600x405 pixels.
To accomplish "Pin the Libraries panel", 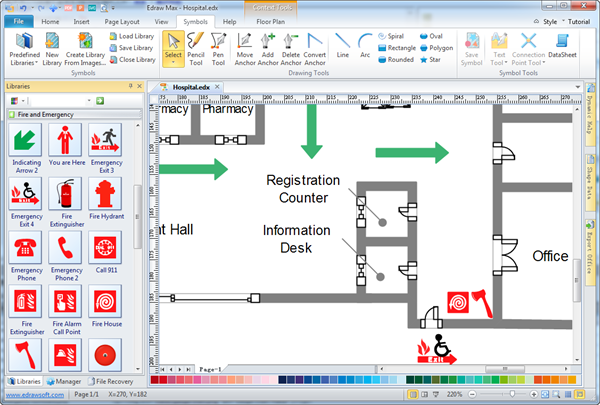I will (130, 86).
